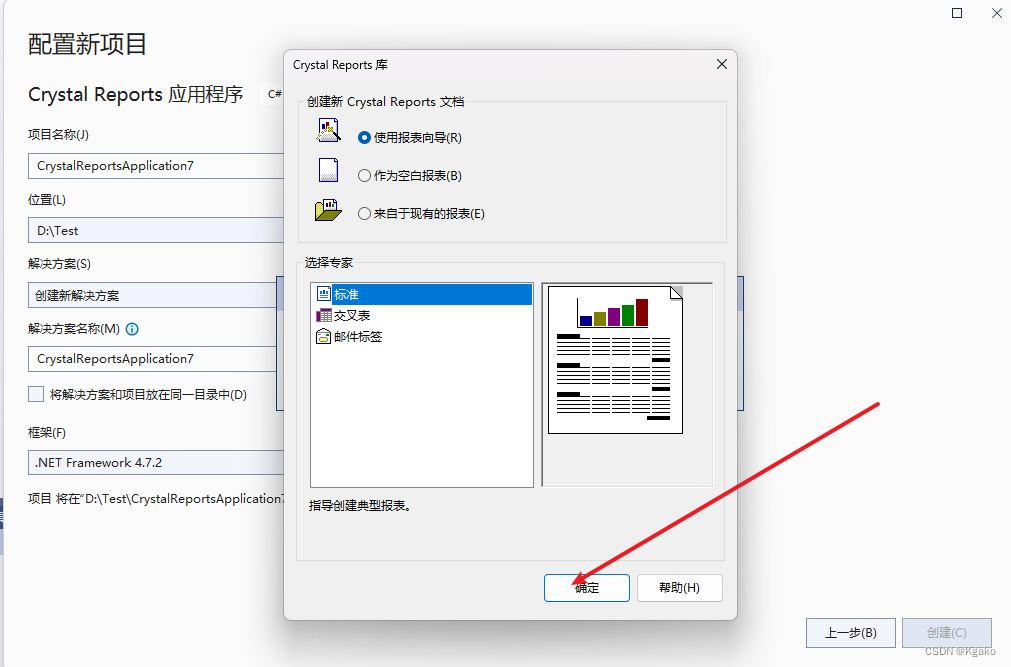
Task: Click the report wizard icon
Action: [x=328, y=130]
